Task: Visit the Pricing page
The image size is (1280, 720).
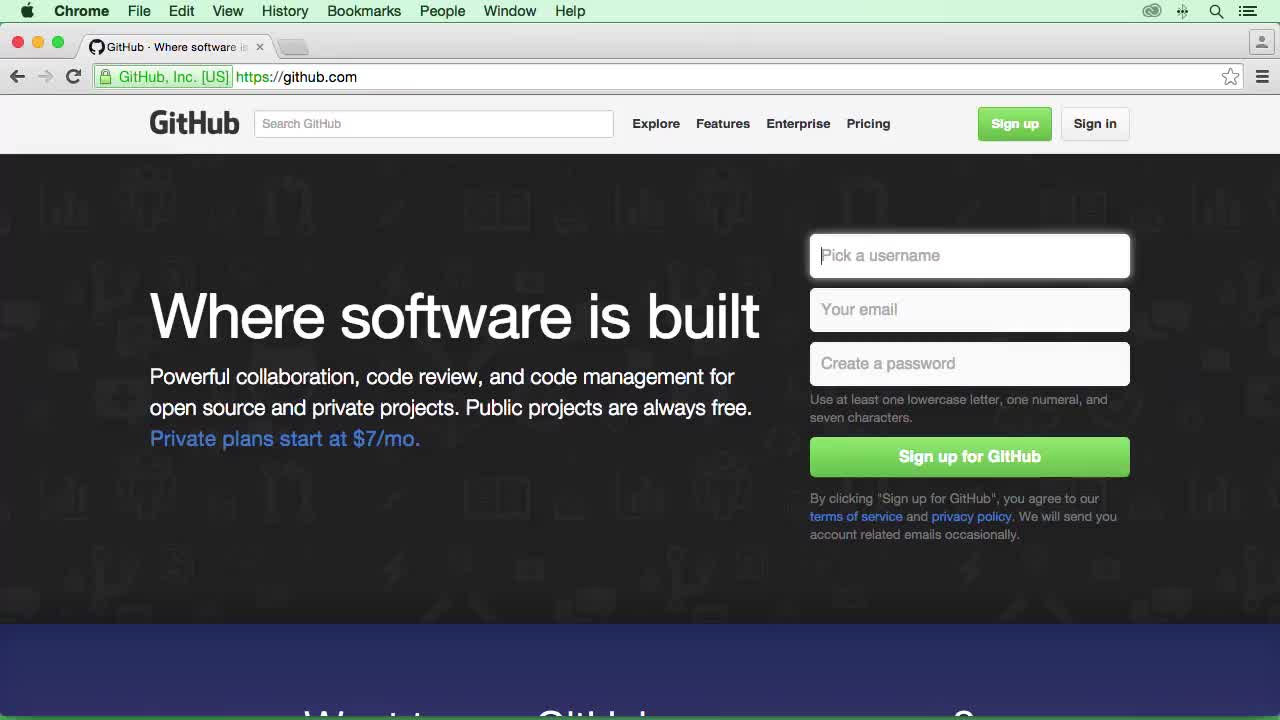Action: 868,124
